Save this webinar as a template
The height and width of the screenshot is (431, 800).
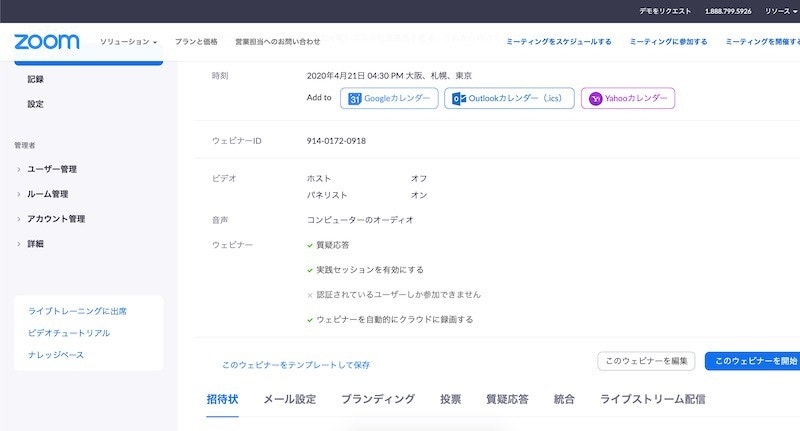click(x=296, y=365)
